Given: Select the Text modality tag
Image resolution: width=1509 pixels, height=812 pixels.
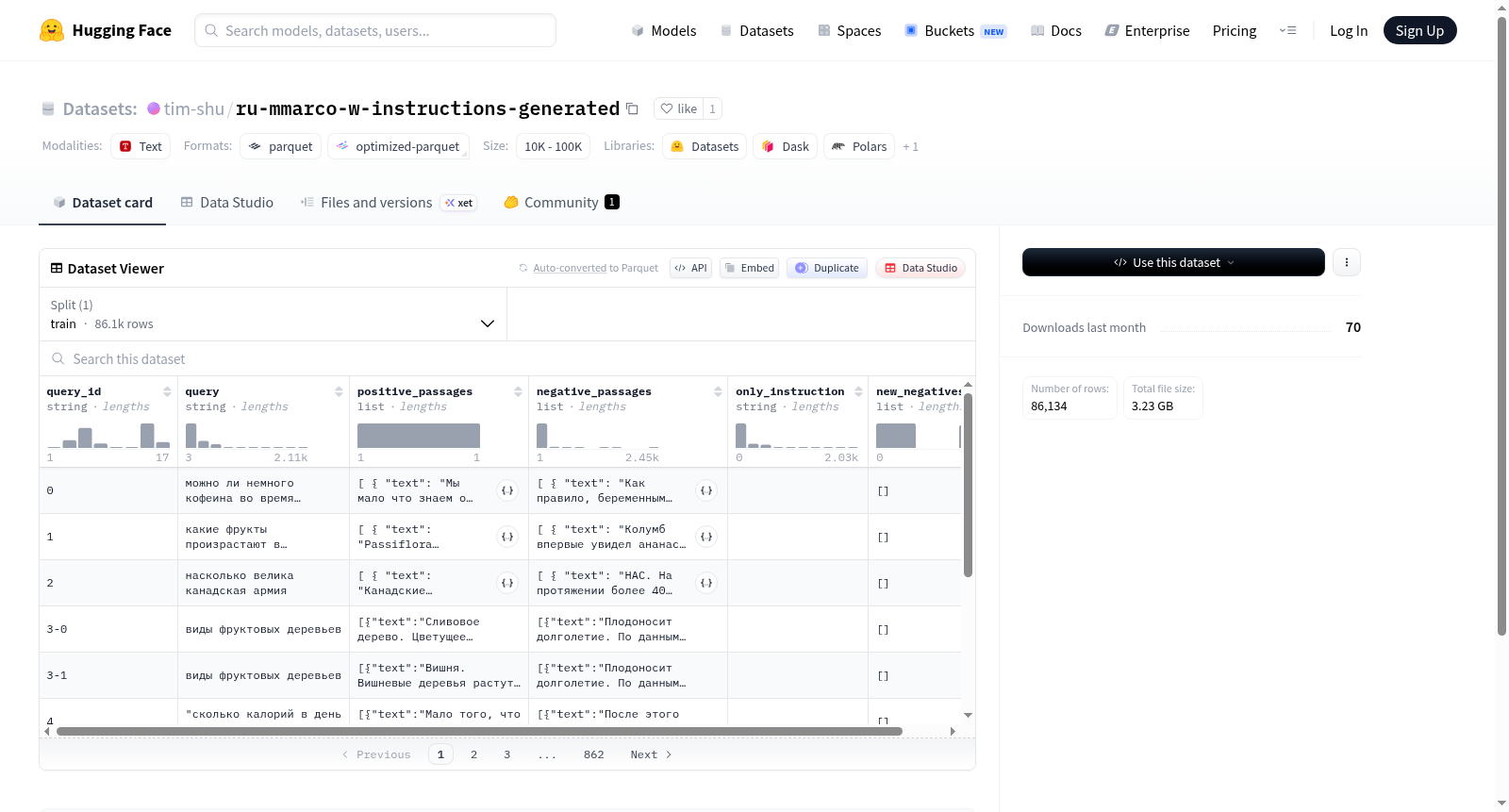Looking at the screenshot, I should click(x=141, y=146).
